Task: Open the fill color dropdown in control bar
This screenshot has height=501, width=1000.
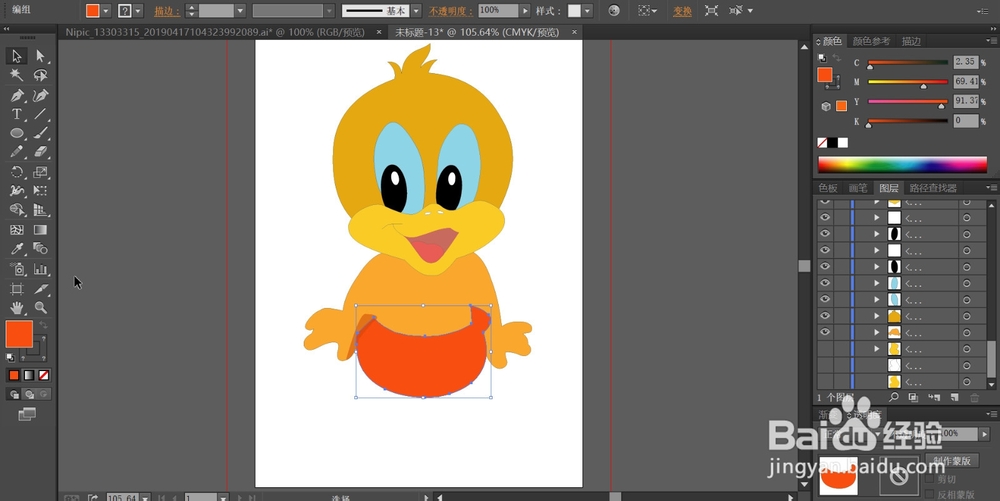Action: coord(106,11)
